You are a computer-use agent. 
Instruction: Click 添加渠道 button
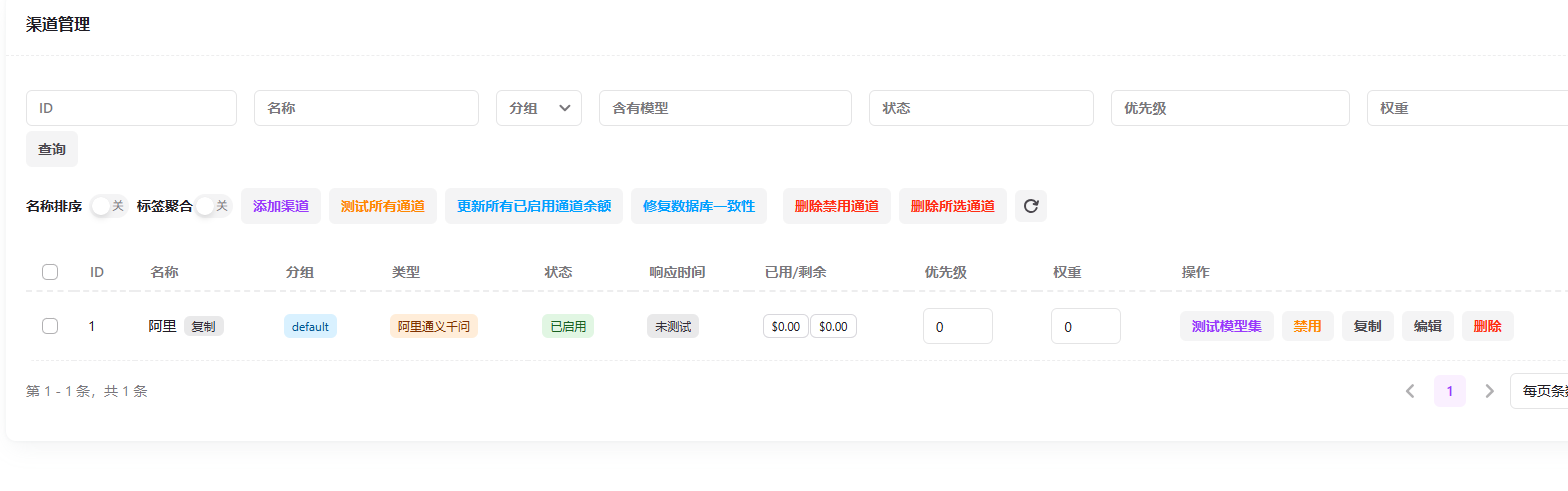pos(281,206)
